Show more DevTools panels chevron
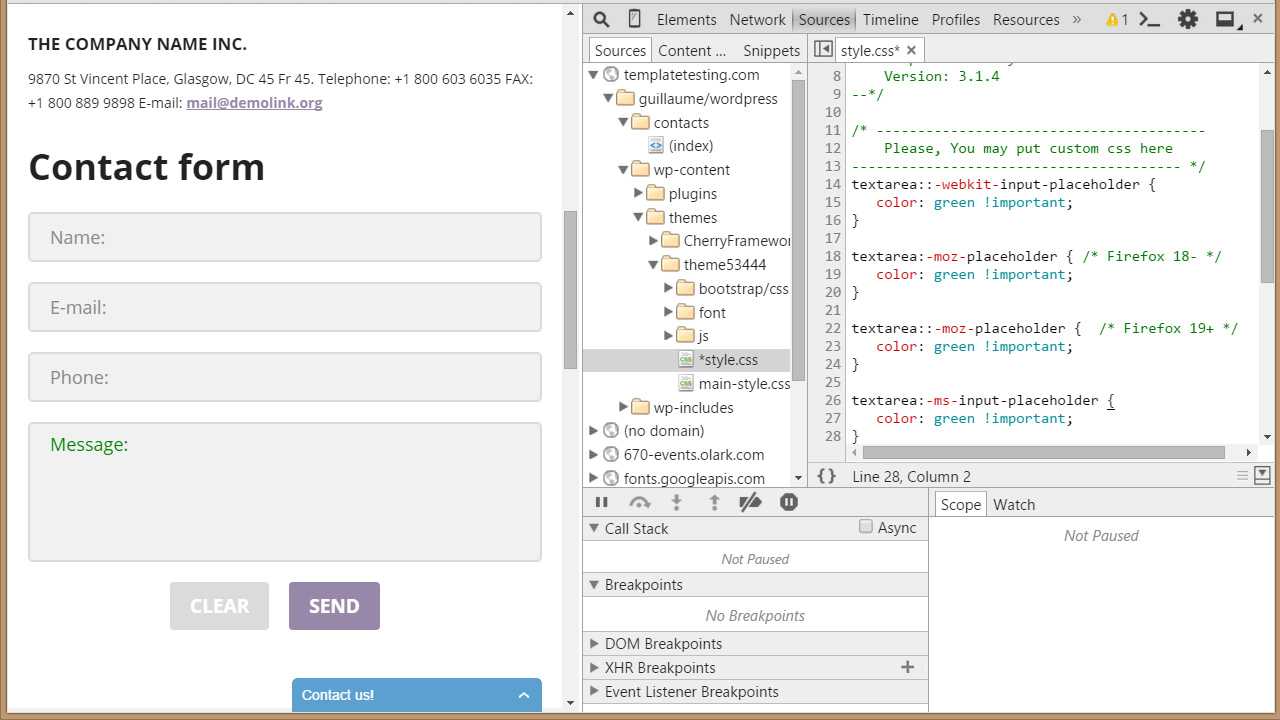The image size is (1280, 720). [1077, 19]
